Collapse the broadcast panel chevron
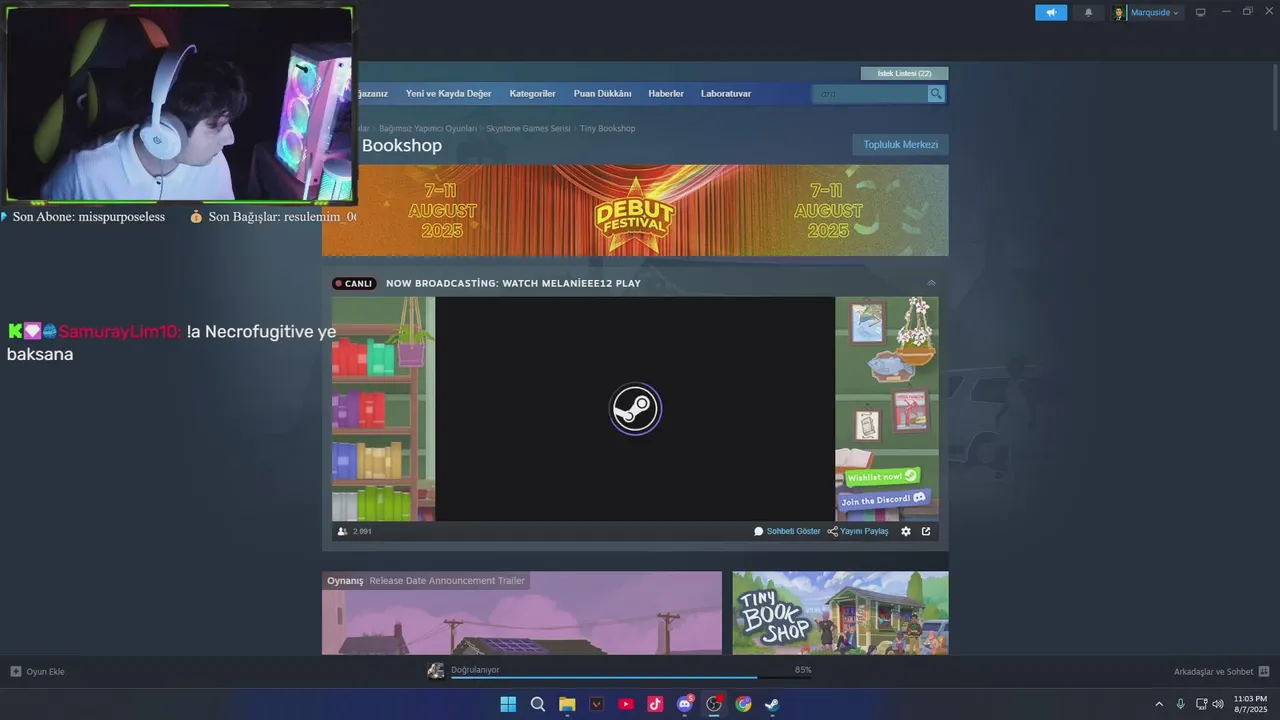This screenshot has height=720, width=1280. (x=931, y=283)
